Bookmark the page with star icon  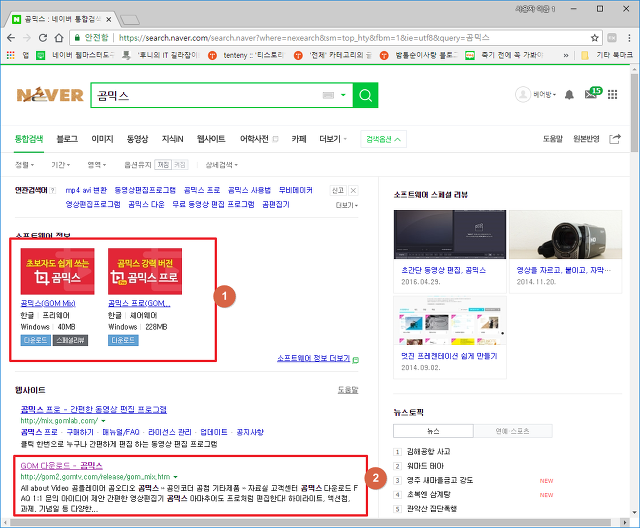pos(595,38)
